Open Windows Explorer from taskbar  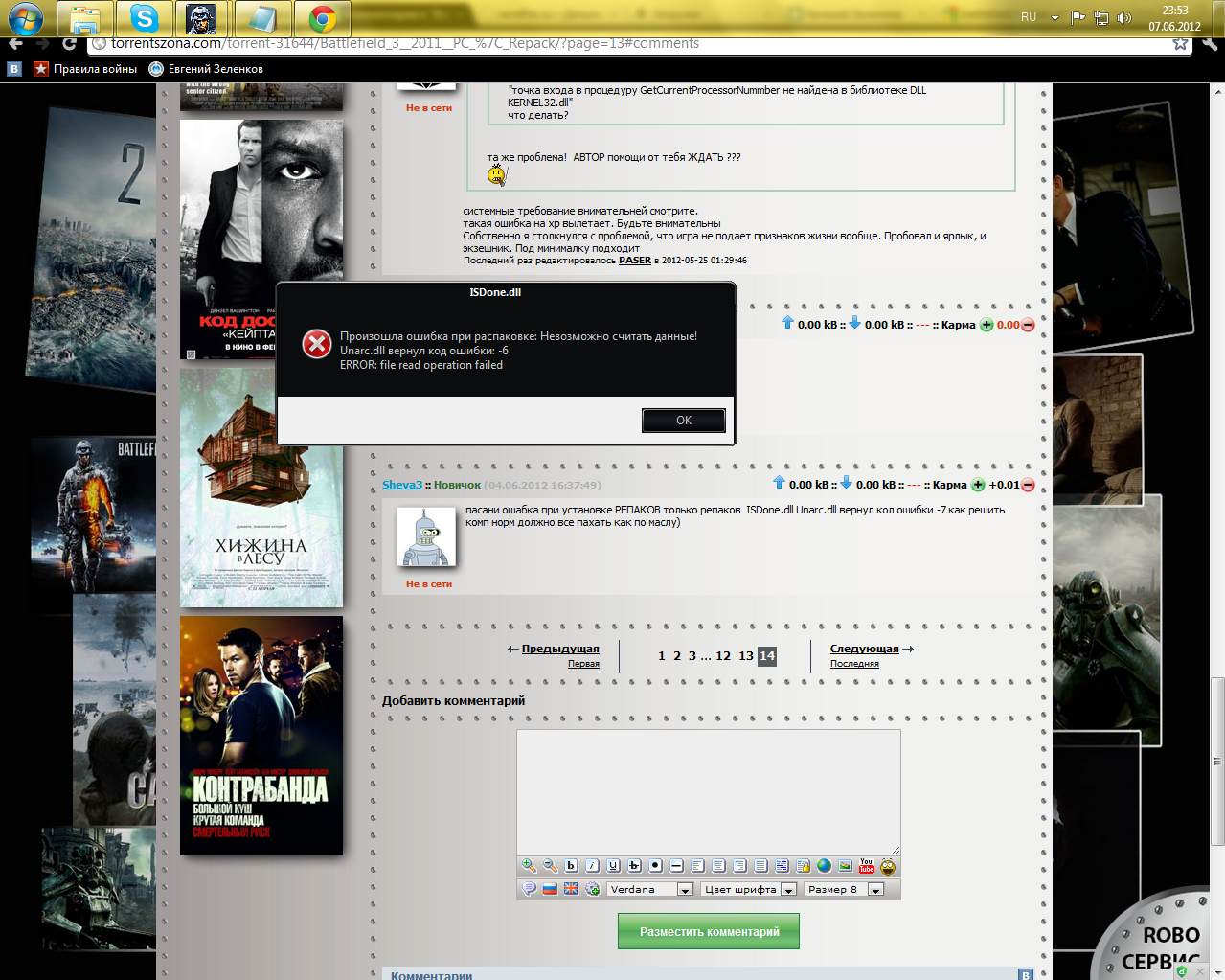pos(85,18)
